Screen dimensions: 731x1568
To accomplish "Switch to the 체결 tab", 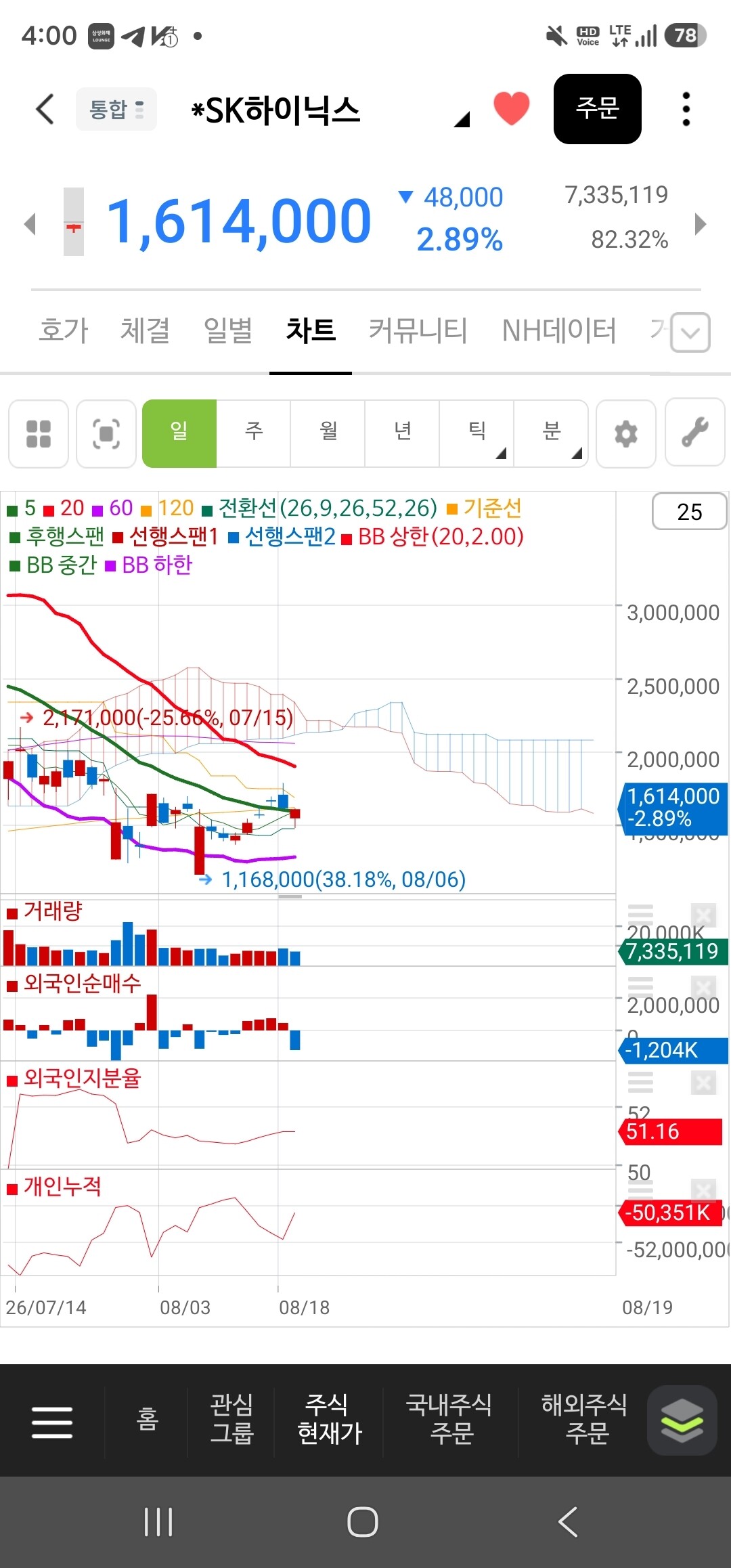I will coord(145,330).
